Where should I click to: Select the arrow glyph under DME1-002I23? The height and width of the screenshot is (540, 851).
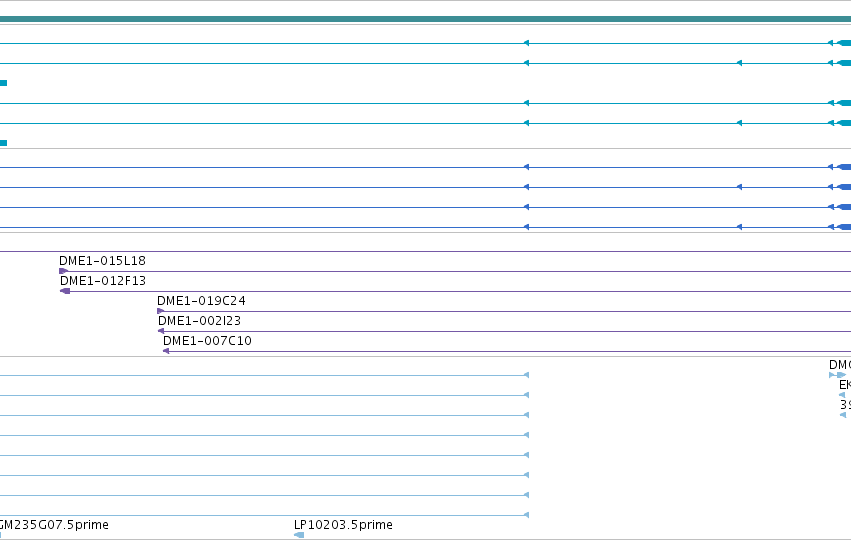click(x=161, y=331)
